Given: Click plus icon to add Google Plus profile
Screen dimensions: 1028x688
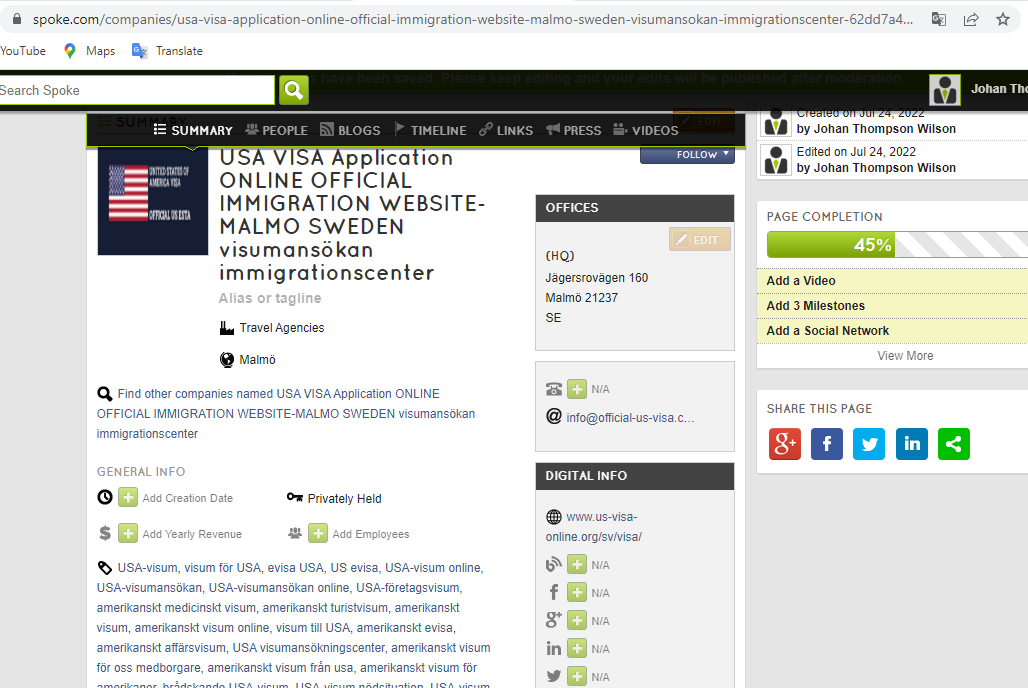Looking at the screenshot, I should (x=577, y=620).
